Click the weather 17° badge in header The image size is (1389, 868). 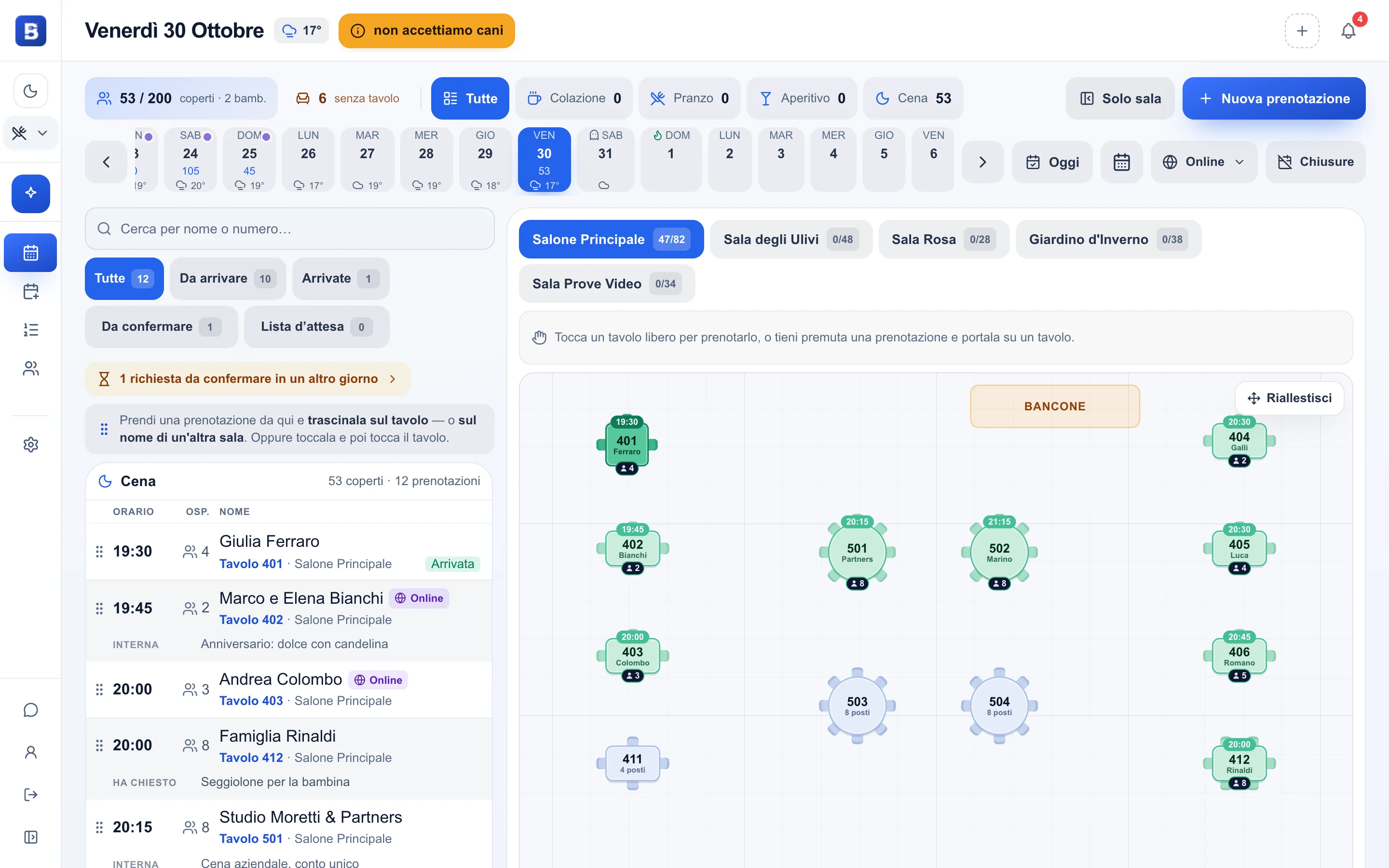(x=301, y=30)
